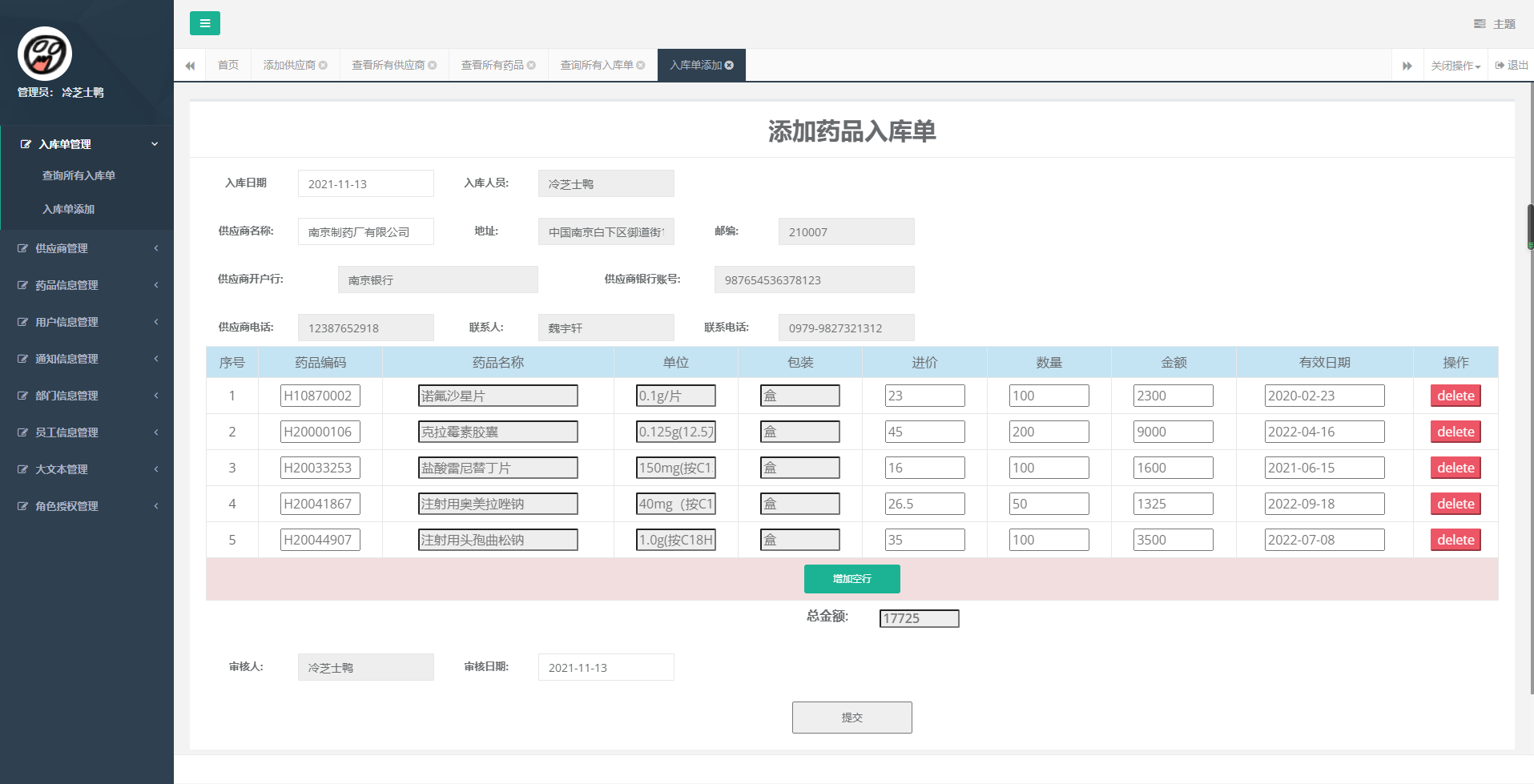Expand the 供应商管理 menu

[x=87, y=248]
